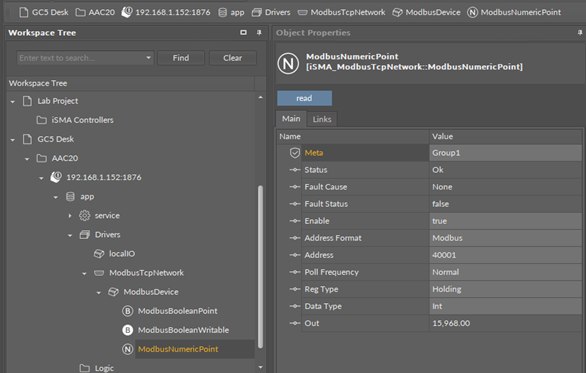Viewport: 586px width, 373px height.
Task: Click the ModbusNumericPoint N icon in tree
Action: click(127, 349)
